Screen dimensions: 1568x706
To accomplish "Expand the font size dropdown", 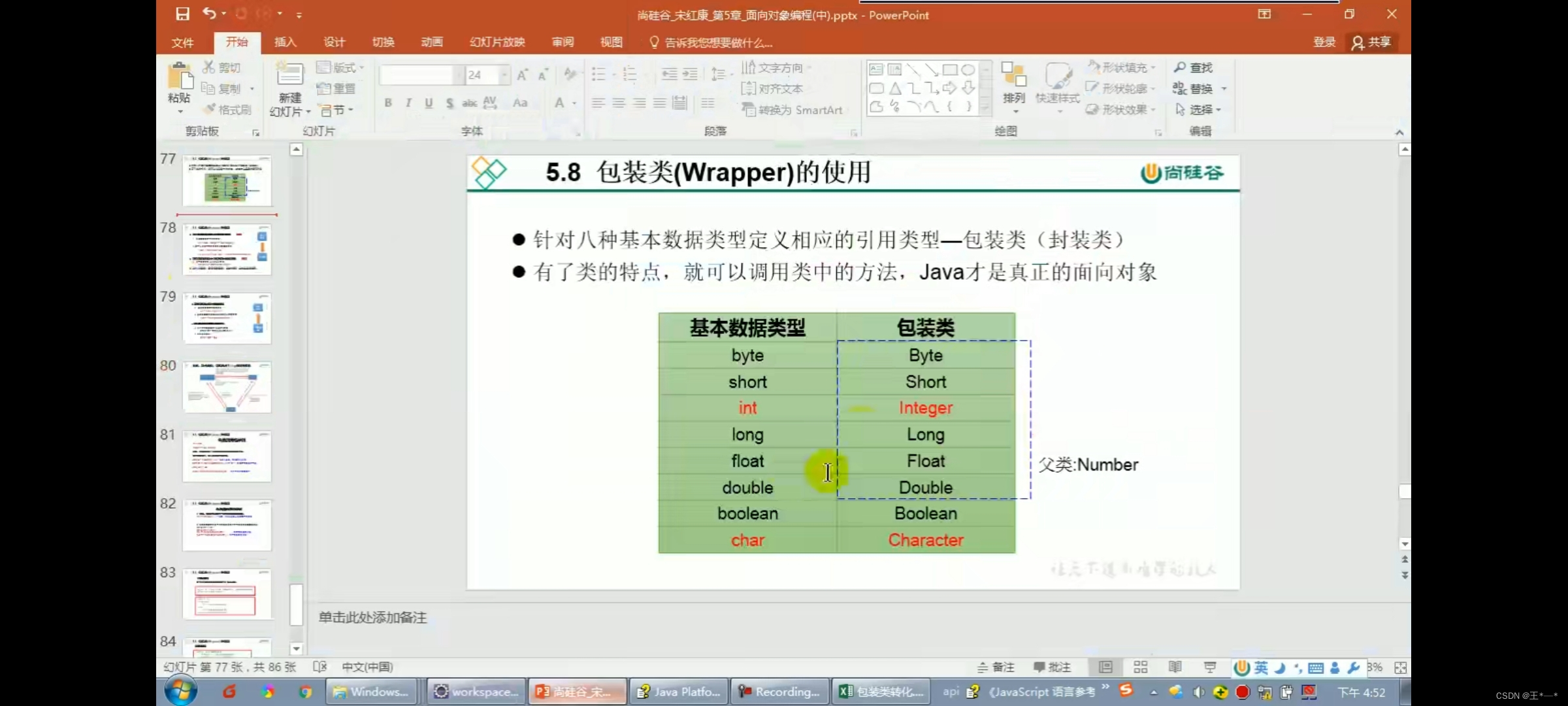I will (x=504, y=75).
